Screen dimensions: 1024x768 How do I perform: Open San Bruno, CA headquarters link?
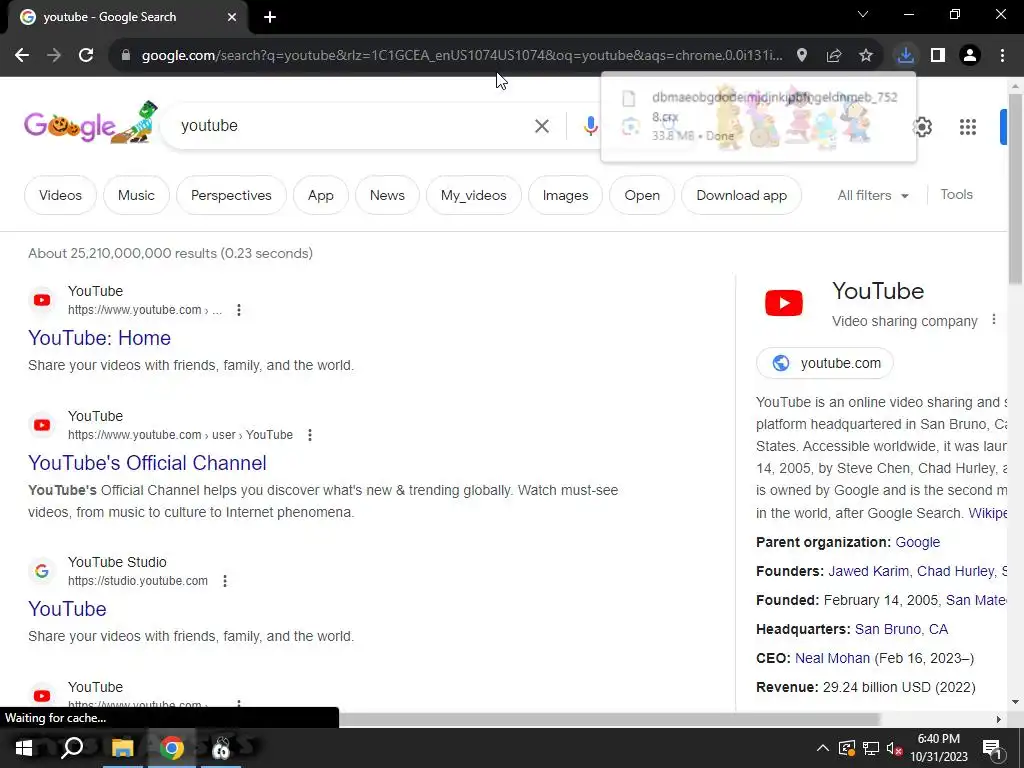pyautogui.click(x=901, y=630)
